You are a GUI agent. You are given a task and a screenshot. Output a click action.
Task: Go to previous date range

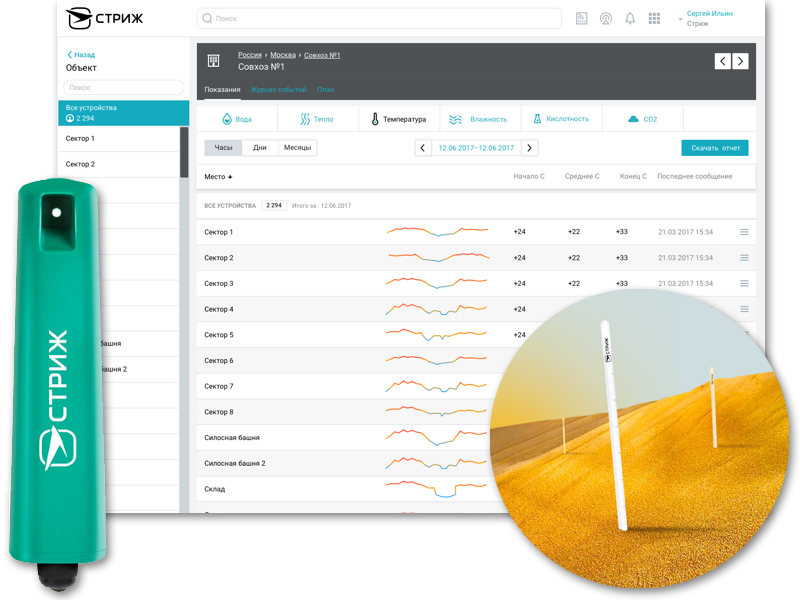[x=422, y=148]
